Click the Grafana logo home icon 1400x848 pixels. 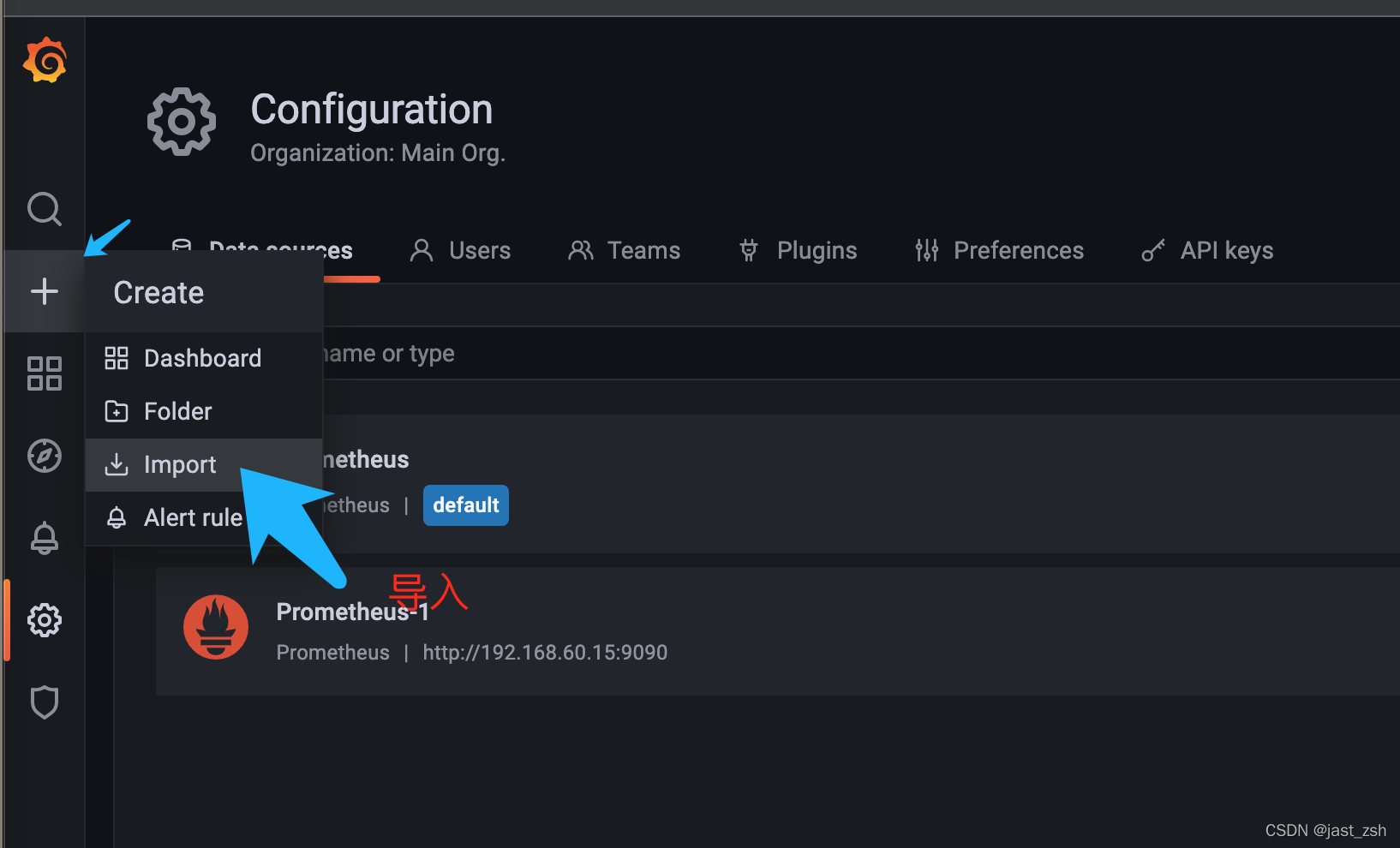(x=45, y=60)
